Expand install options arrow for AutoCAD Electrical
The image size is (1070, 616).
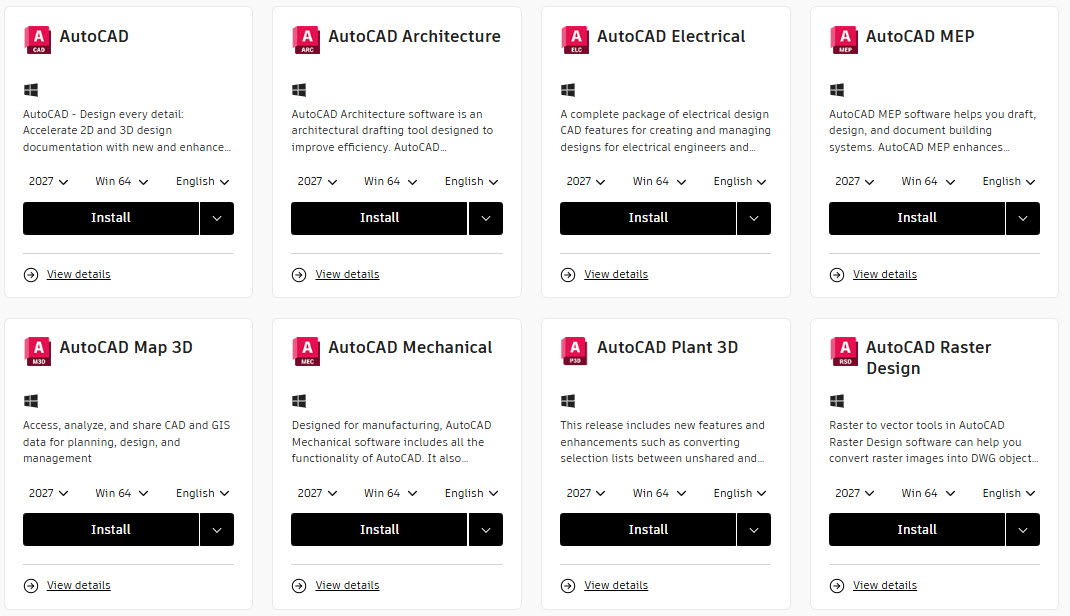pos(754,218)
